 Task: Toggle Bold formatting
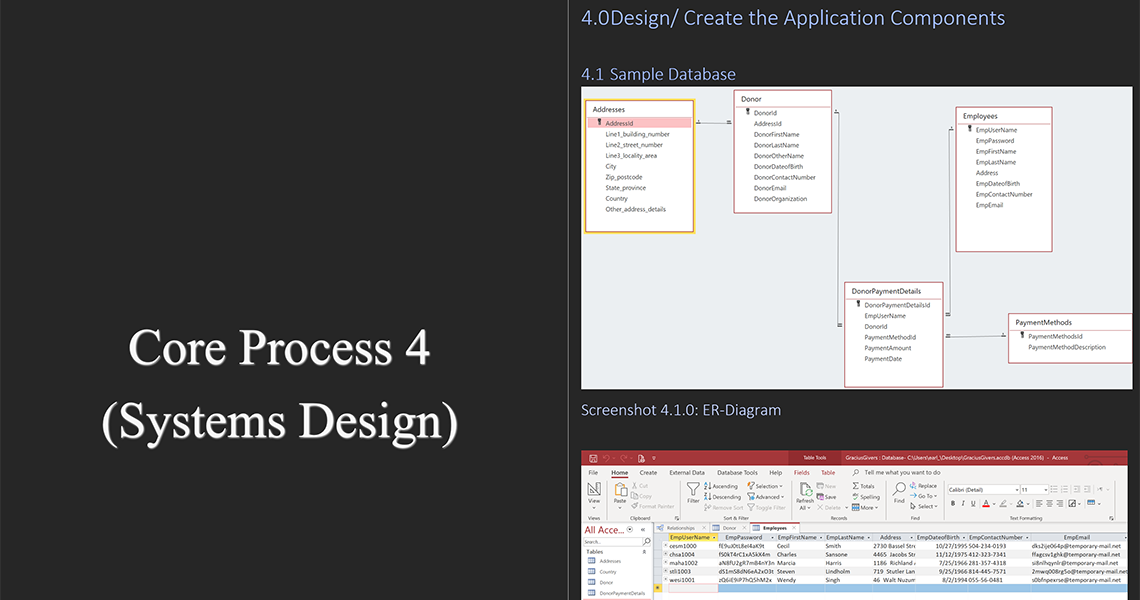pos(952,503)
